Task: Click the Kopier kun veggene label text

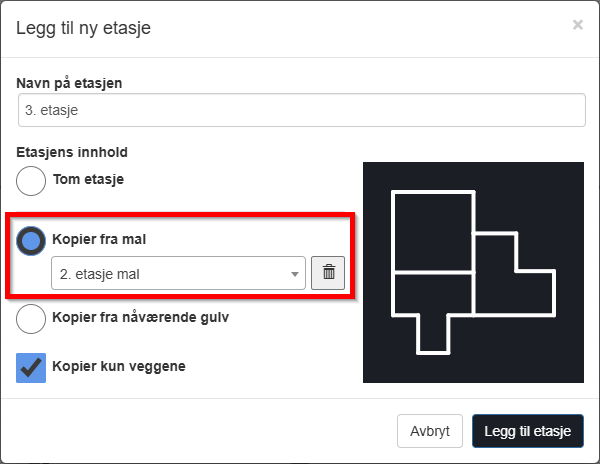Action: point(118,366)
